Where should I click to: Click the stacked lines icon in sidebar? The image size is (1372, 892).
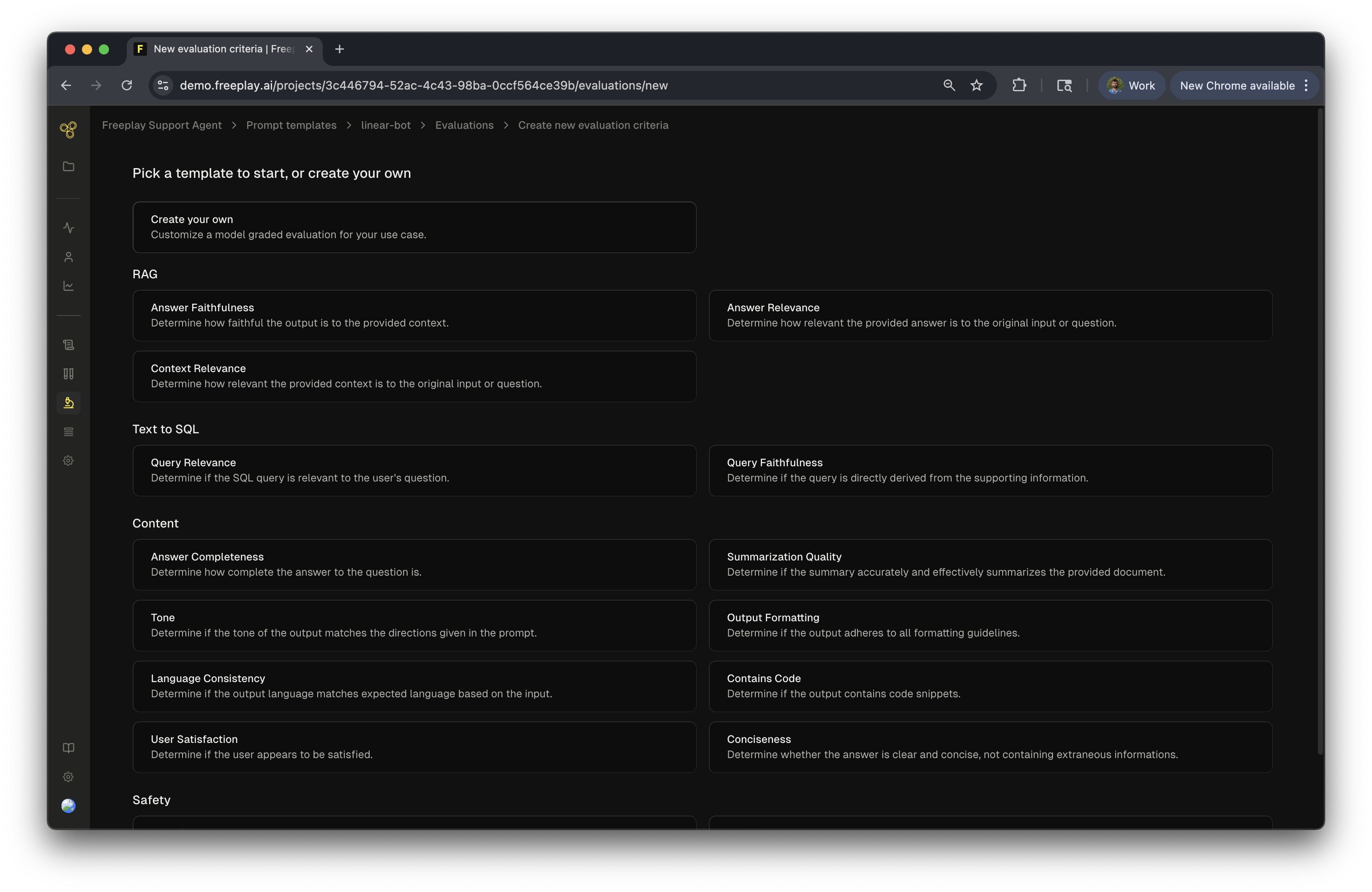68,432
